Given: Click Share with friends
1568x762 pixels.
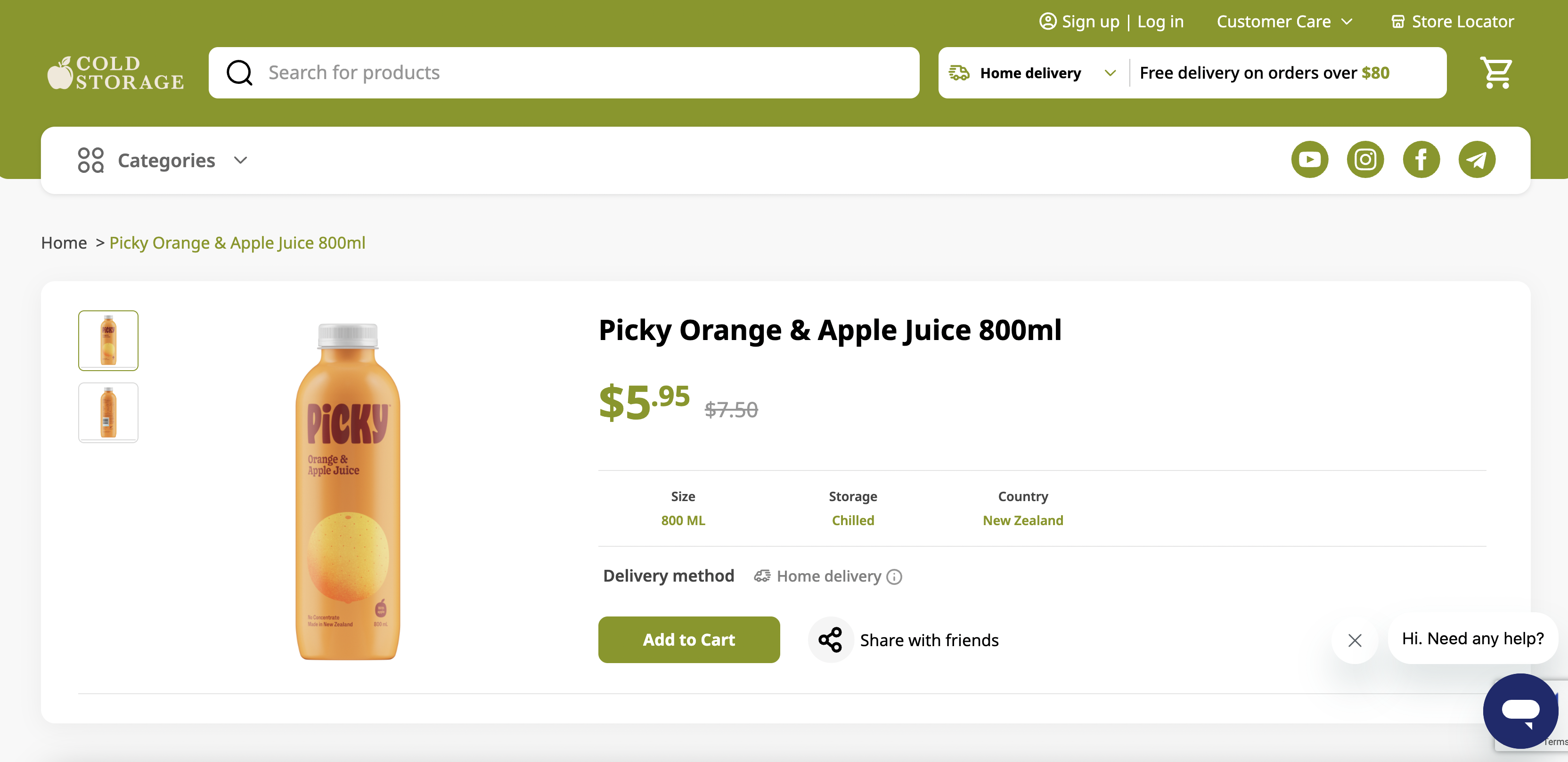Looking at the screenshot, I should [929, 640].
